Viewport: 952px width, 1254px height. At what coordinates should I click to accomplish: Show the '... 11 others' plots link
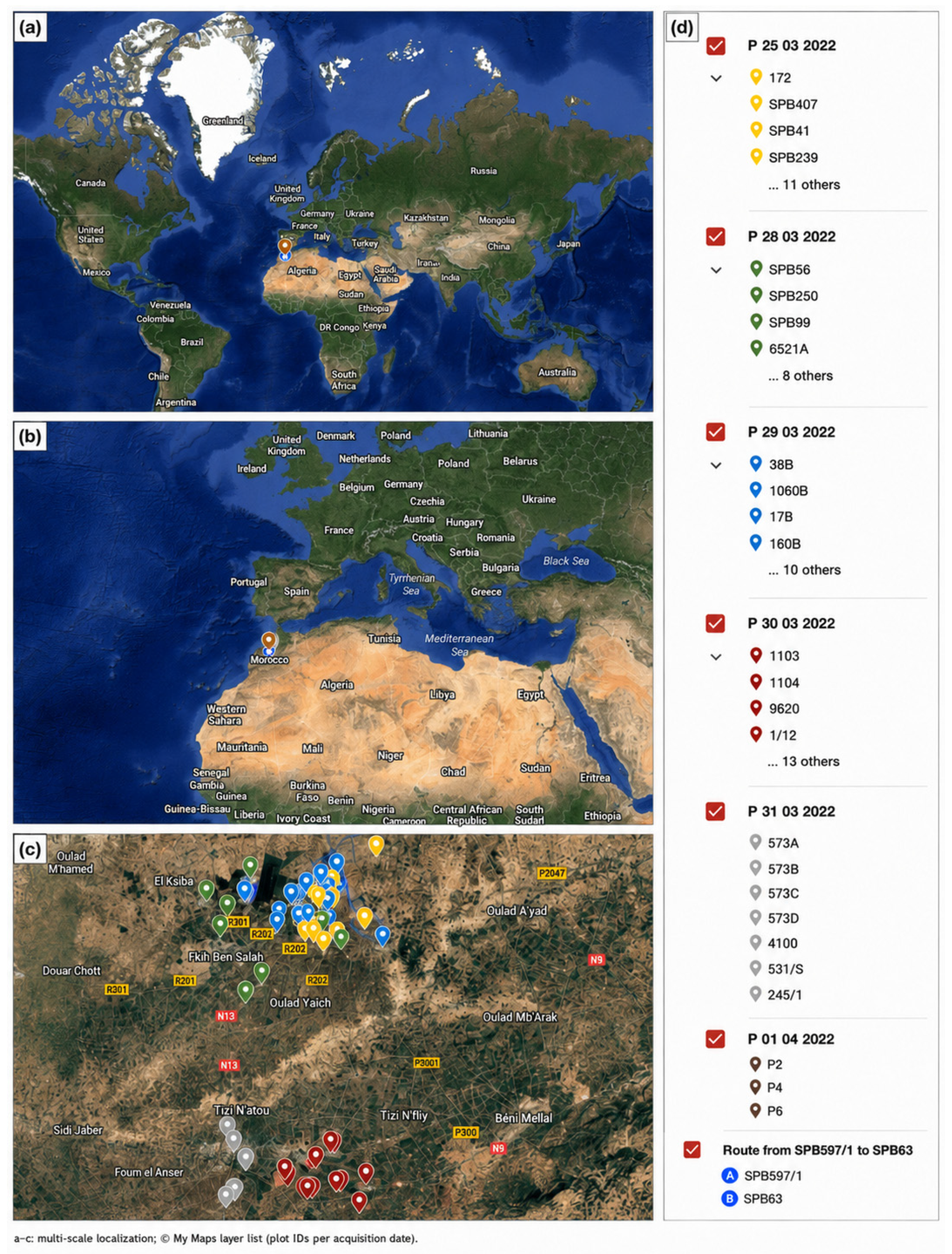coord(804,185)
